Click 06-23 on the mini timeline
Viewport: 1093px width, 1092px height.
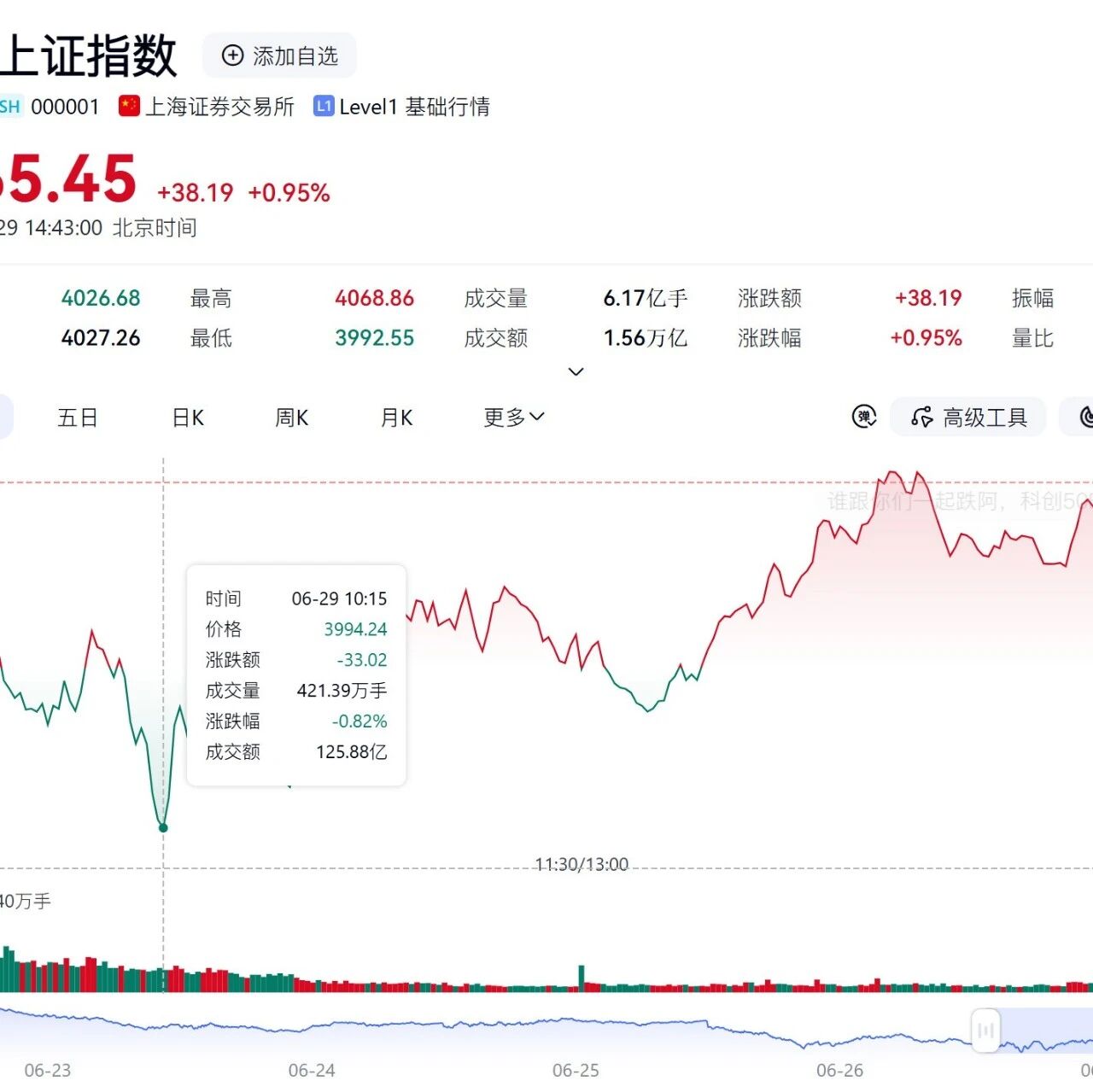(x=48, y=1071)
